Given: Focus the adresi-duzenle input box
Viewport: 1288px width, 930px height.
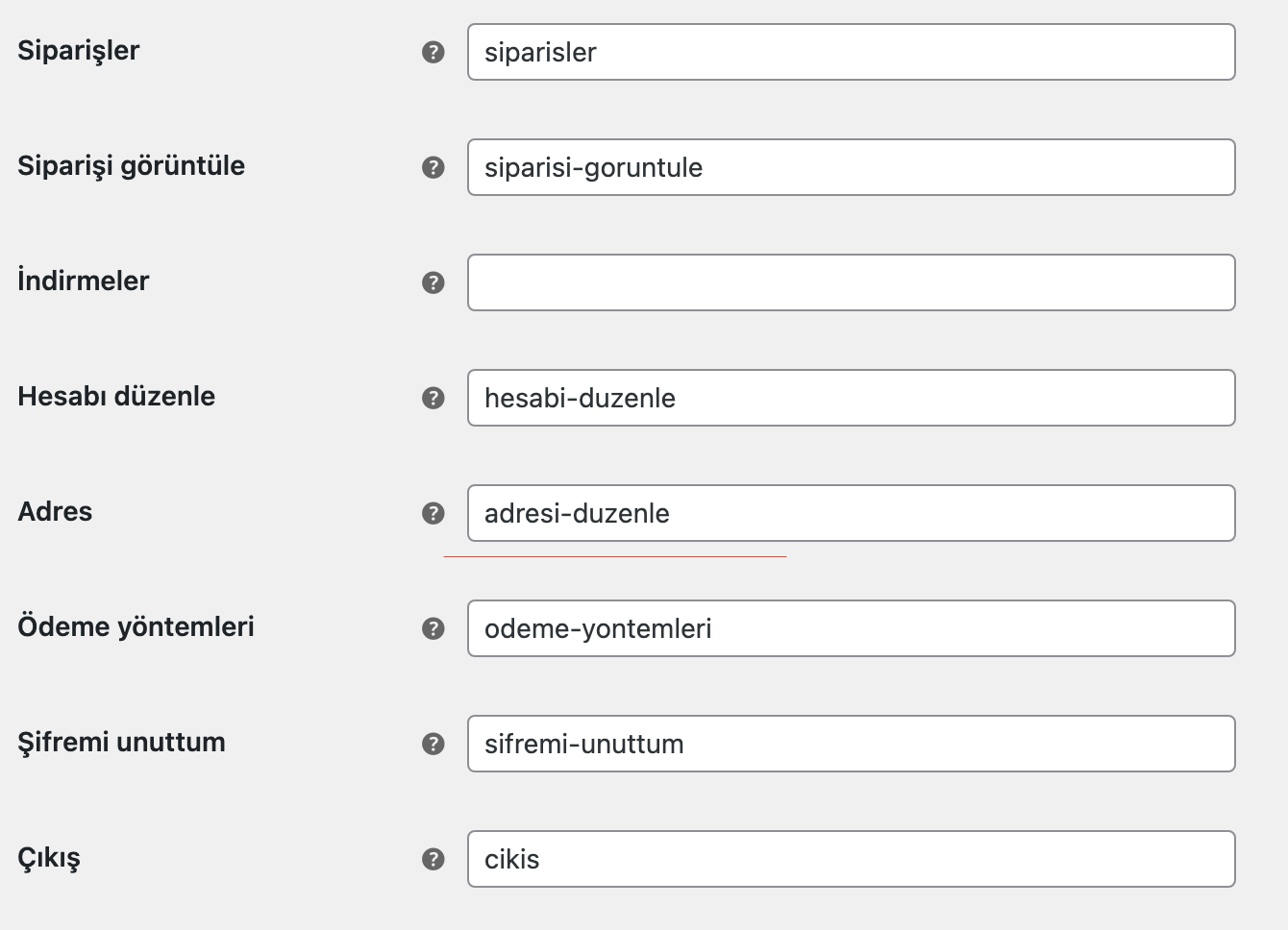Looking at the screenshot, I should click(x=851, y=513).
